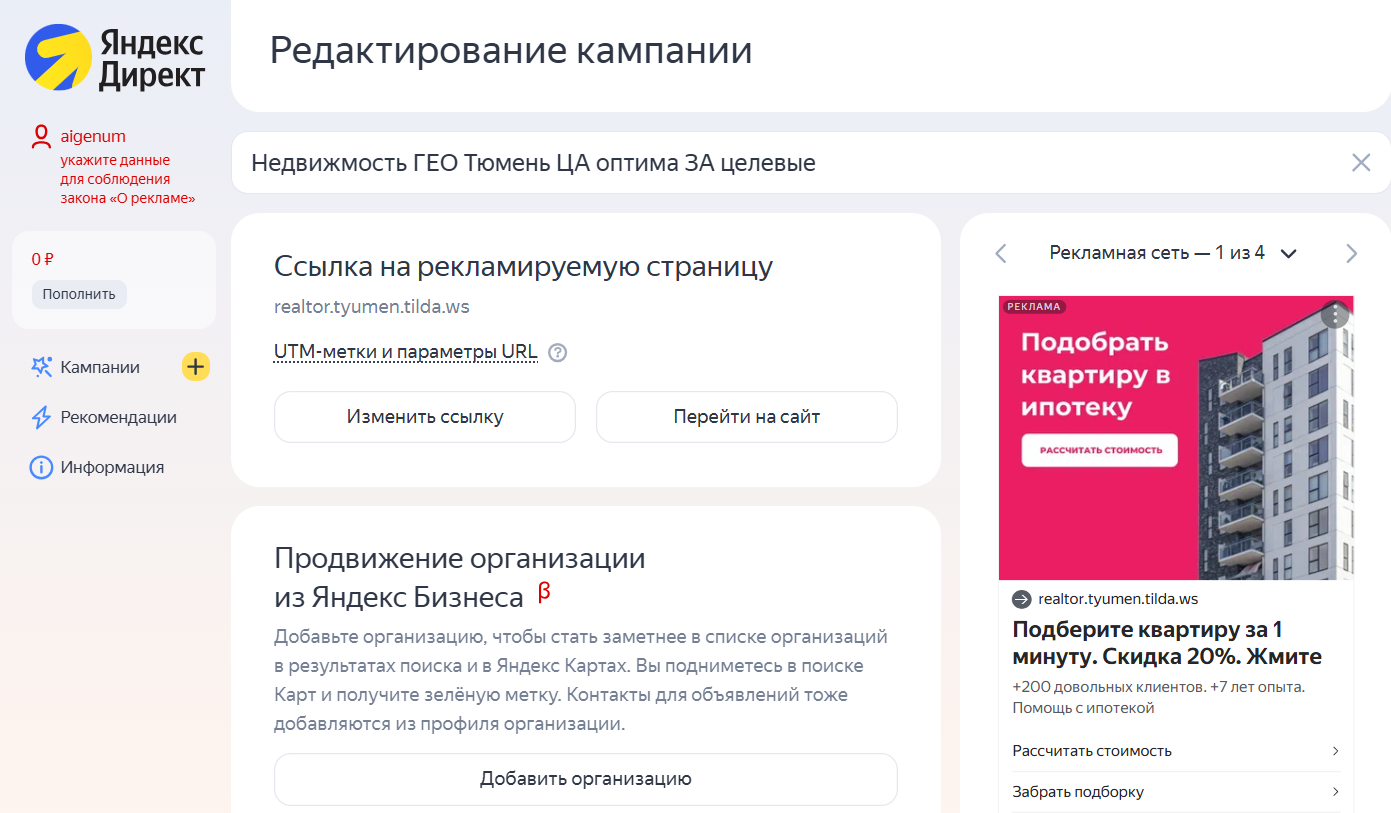
Task: Open the Забрать подборку quick link chevron
Action: (x=1336, y=792)
